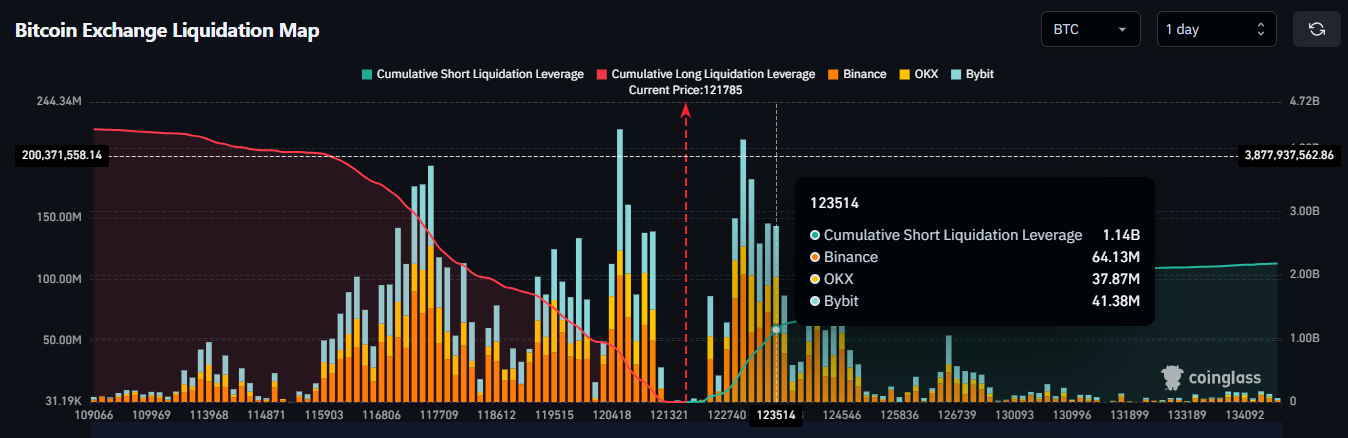This screenshot has height=438, width=1348.
Task: Click the coinglass watermark logo
Action: tap(1210, 378)
